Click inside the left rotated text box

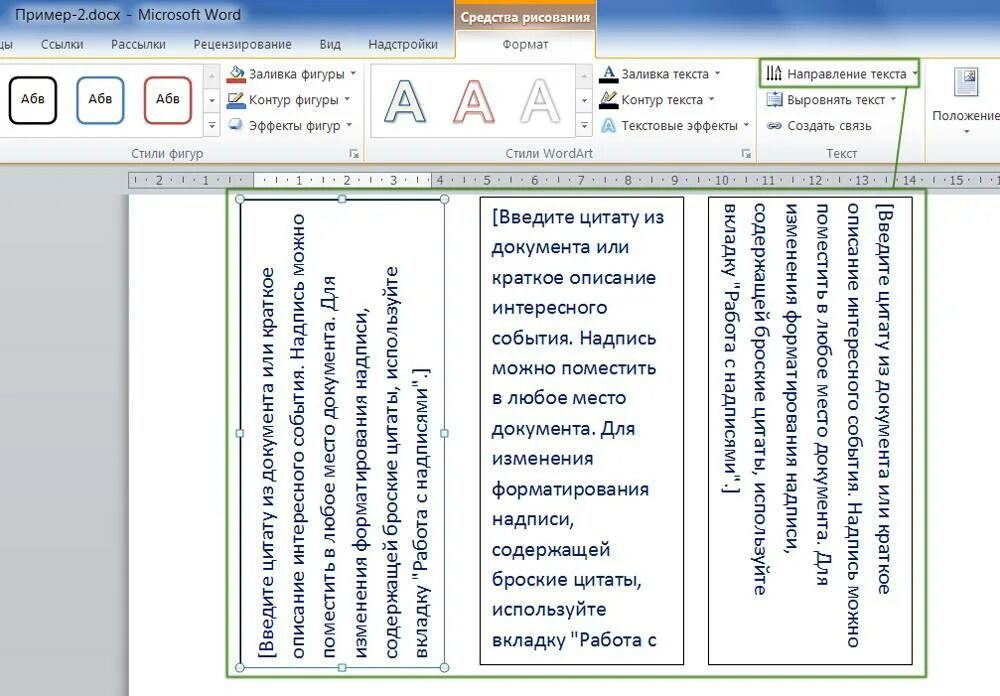(x=342, y=433)
